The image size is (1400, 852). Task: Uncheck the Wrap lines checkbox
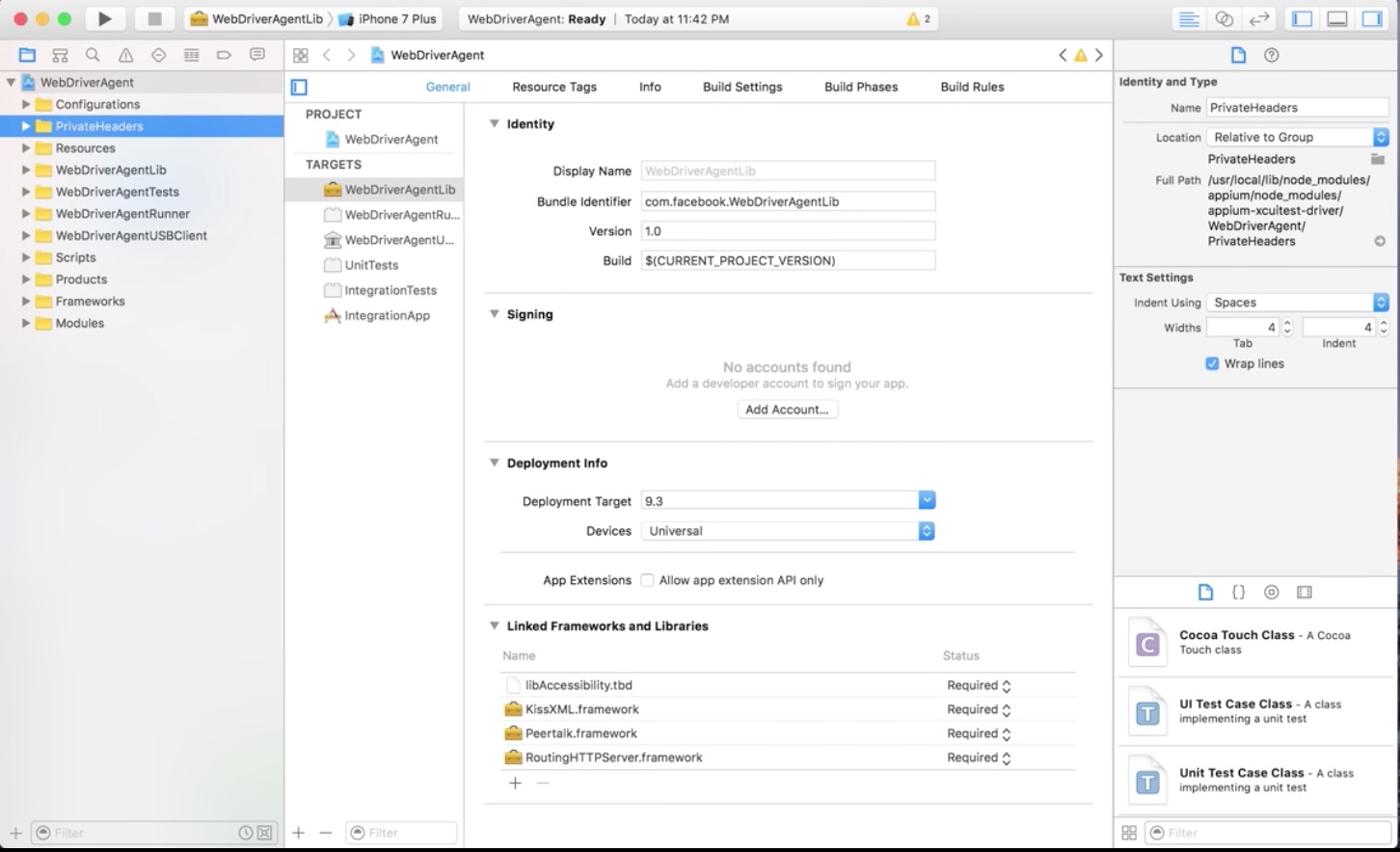(x=1212, y=363)
